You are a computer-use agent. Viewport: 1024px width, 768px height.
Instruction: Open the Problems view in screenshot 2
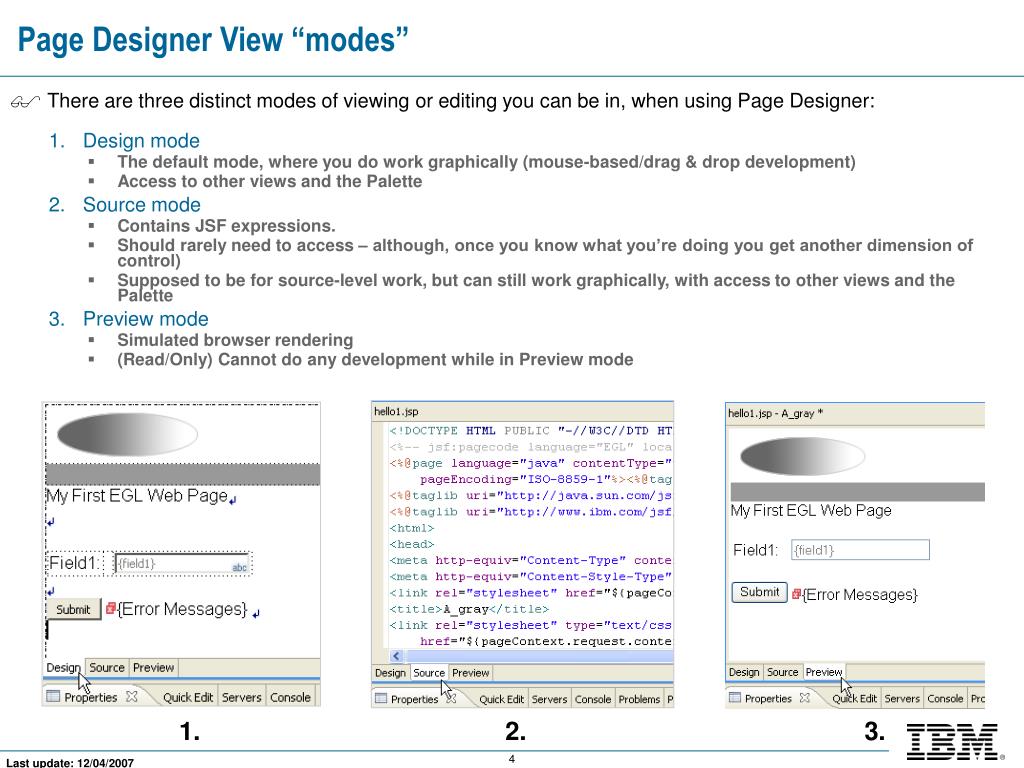639,699
